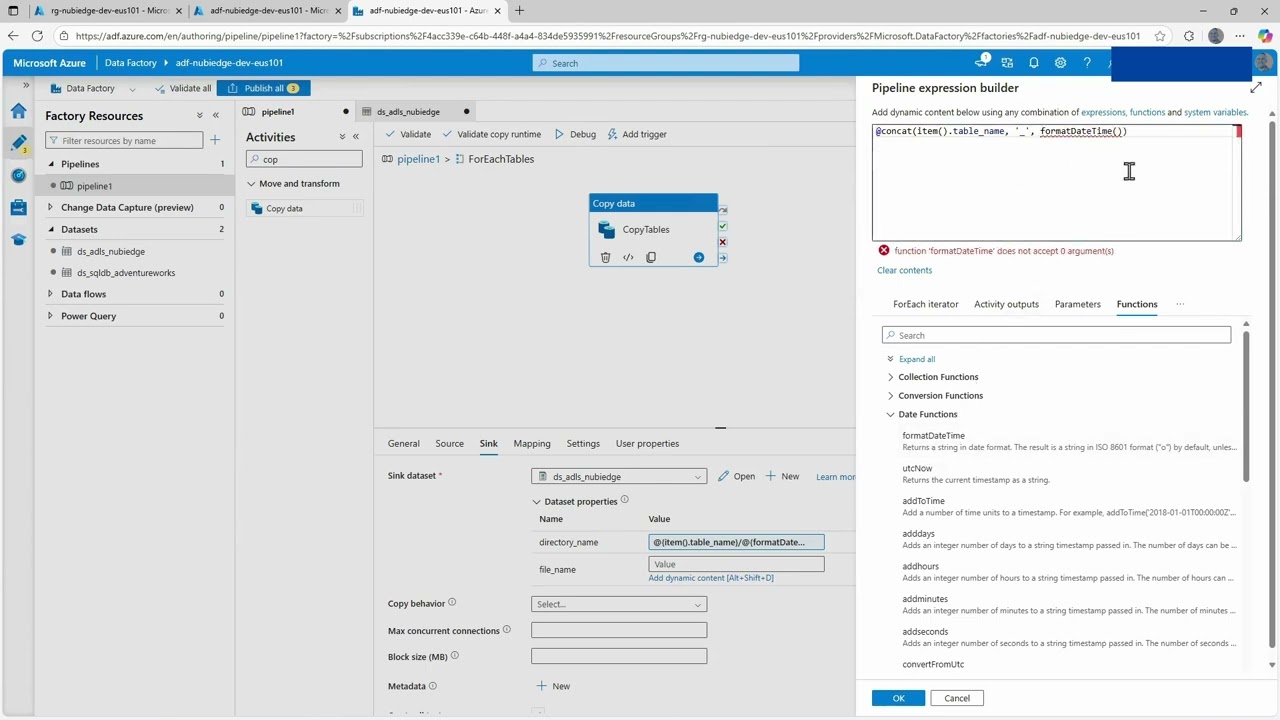Collapse the Activities panel

(x=355, y=137)
